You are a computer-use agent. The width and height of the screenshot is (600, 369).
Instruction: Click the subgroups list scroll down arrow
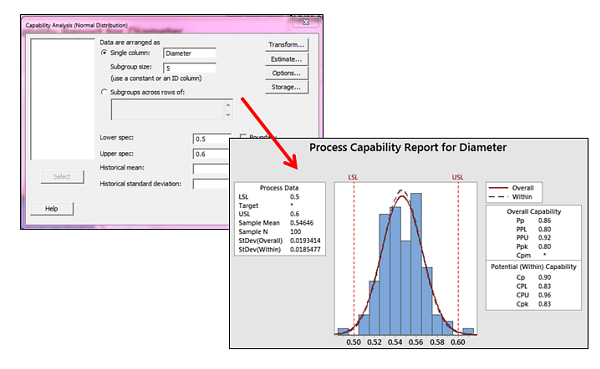pyautogui.click(x=228, y=115)
